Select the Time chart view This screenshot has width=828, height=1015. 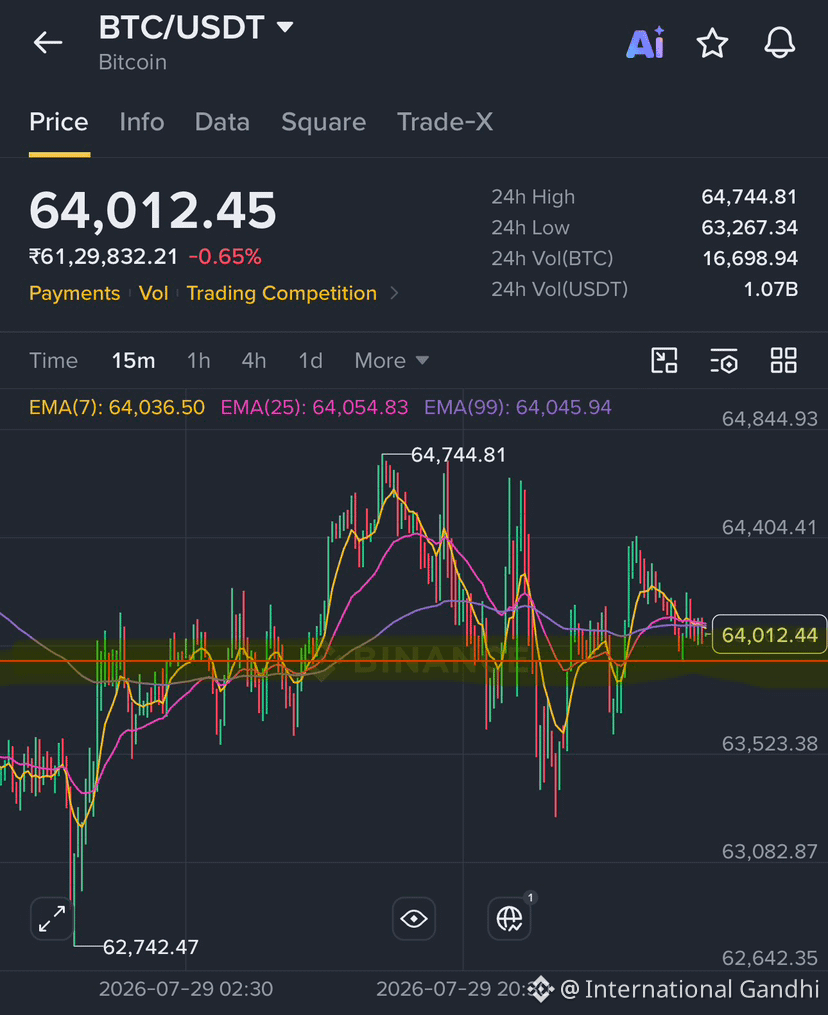tap(54, 361)
